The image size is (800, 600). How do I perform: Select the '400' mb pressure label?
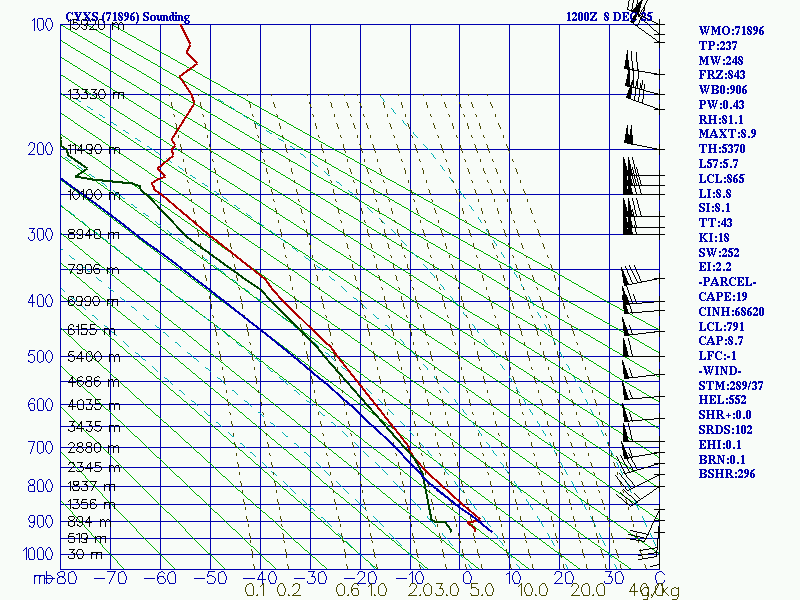coord(40,301)
